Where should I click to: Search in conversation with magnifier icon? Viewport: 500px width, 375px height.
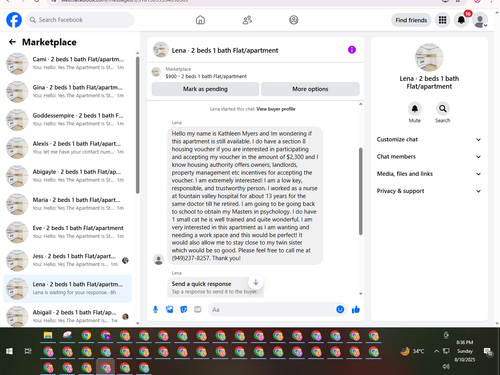(x=443, y=109)
